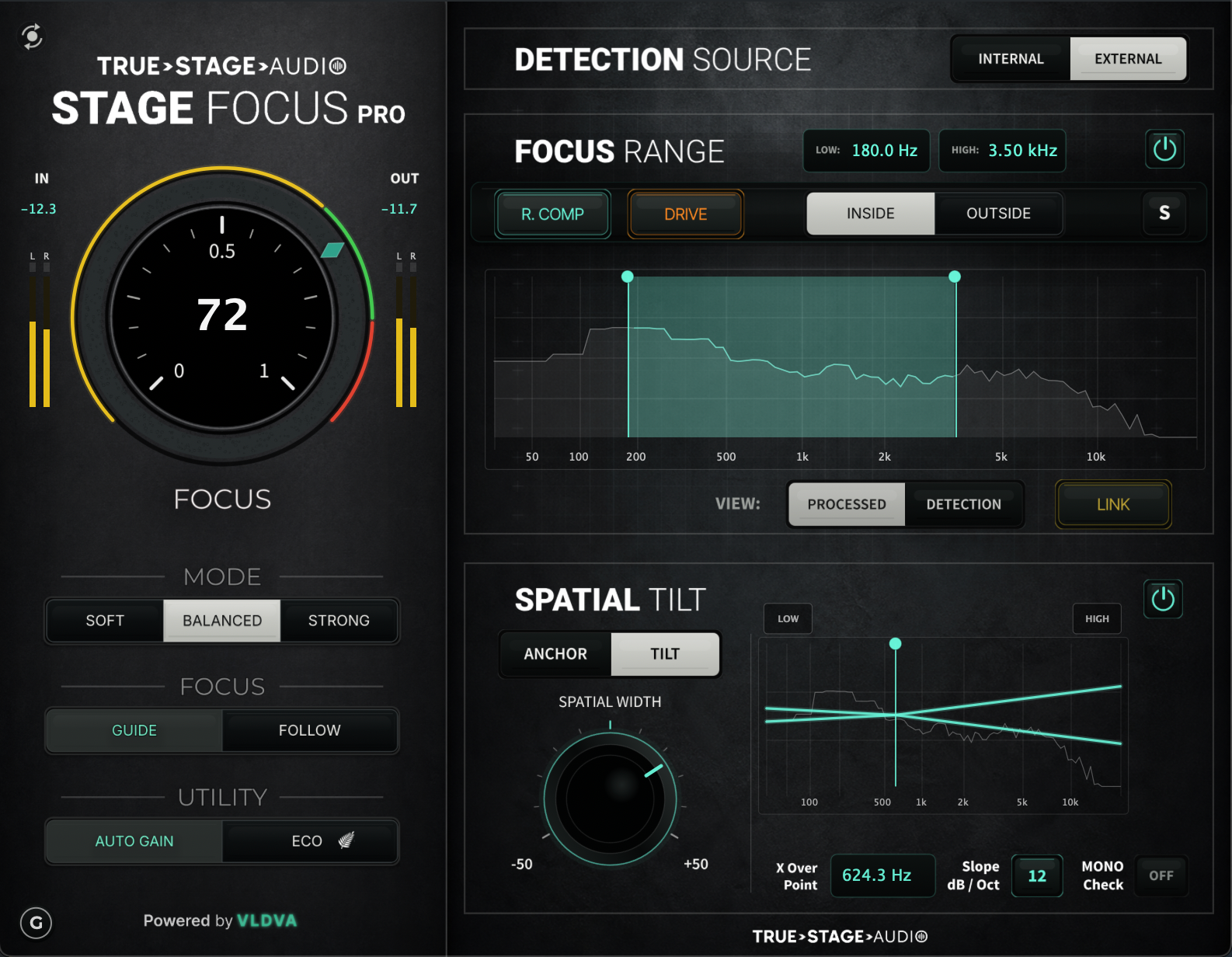Click the HIGH frequency field 3.50 kHz
The width and height of the screenshot is (1232, 957).
(1002, 151)
